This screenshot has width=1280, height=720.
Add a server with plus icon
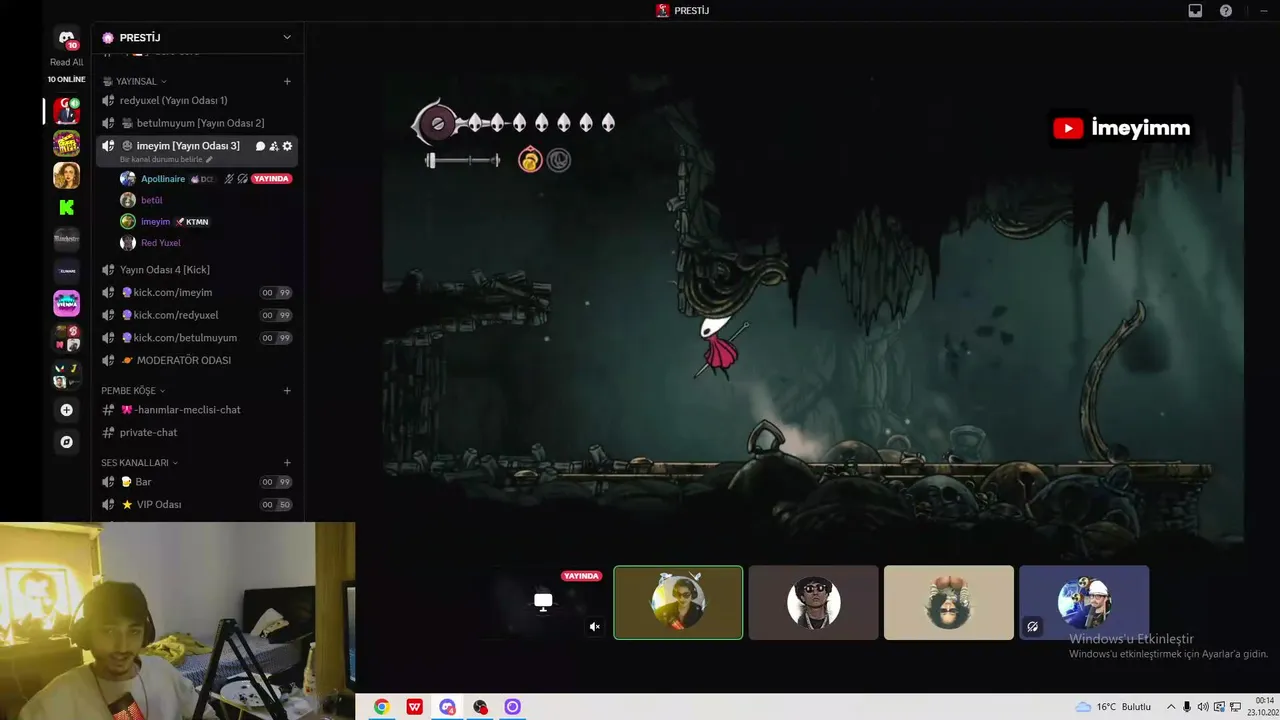coord(67,410)
